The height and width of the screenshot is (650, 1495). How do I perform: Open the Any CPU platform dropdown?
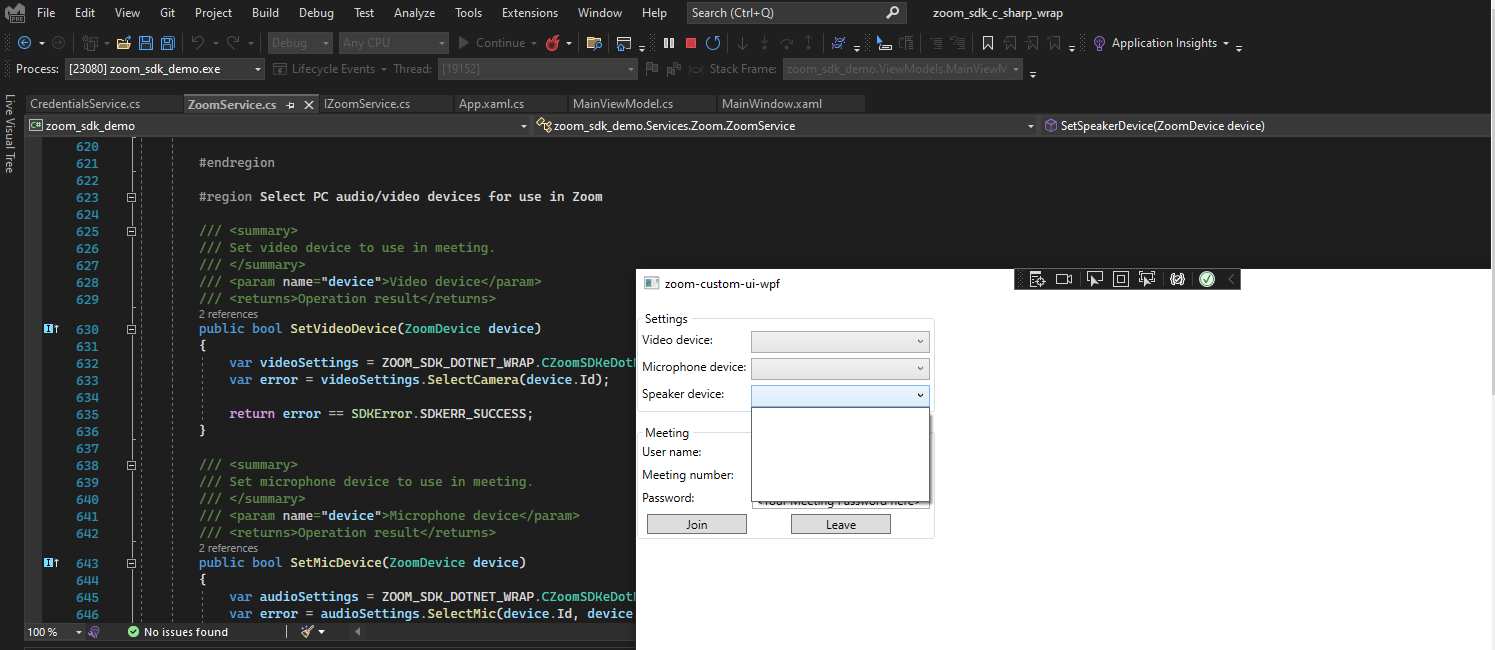(x=393, y=42)
